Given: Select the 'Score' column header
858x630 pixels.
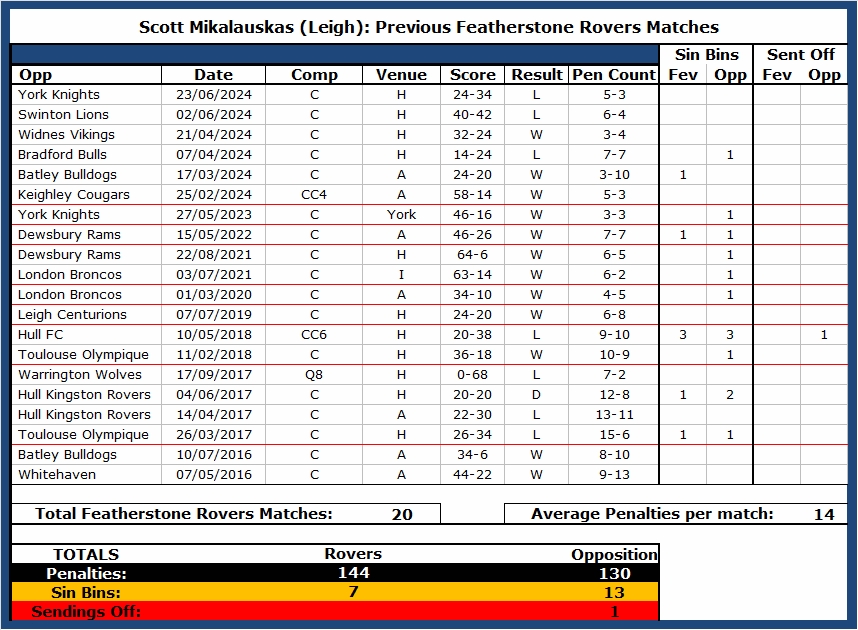Looking at the screenshot, I should [472, 75].
